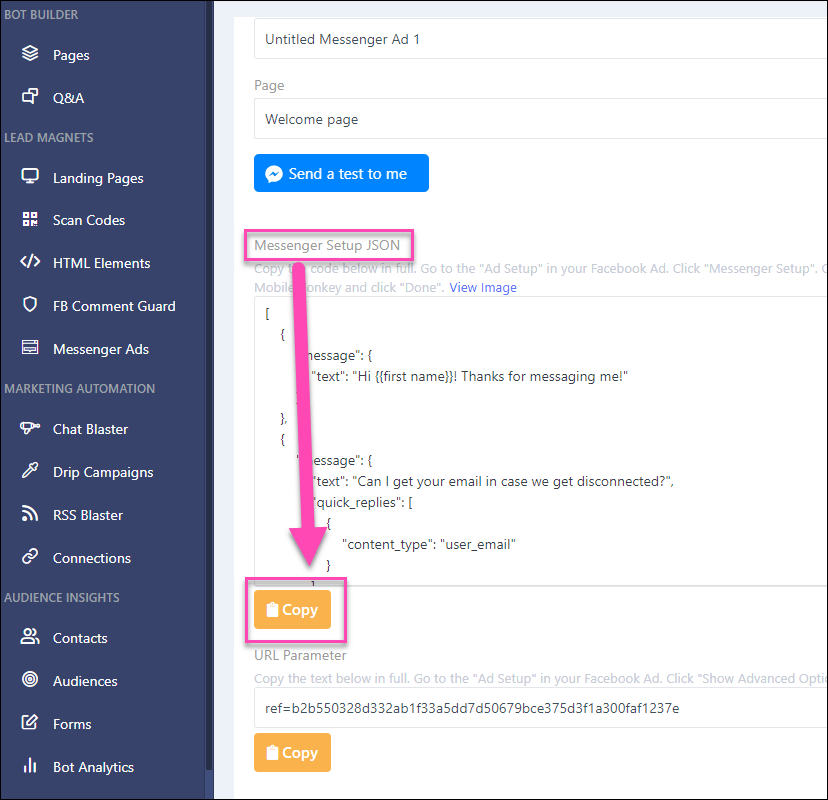Click the Page field label
Image resolution: width=828 pixels, height=800 pixels.
pos(269,86)
